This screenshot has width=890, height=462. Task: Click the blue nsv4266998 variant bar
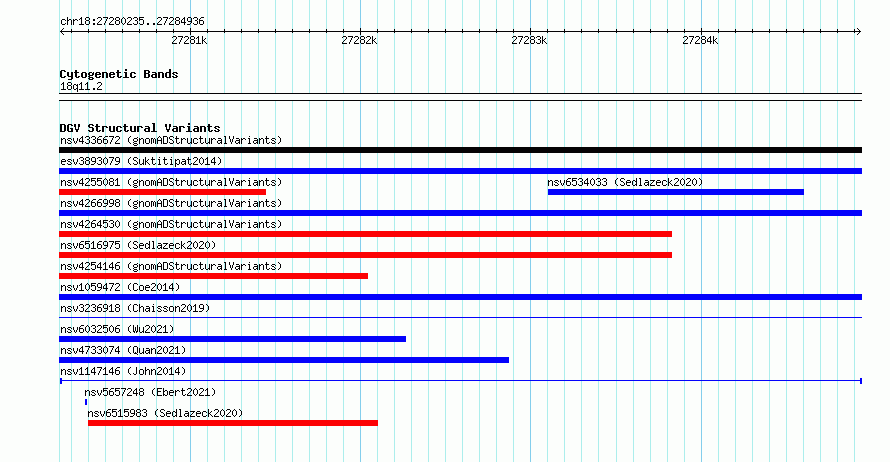pos(460,213)
